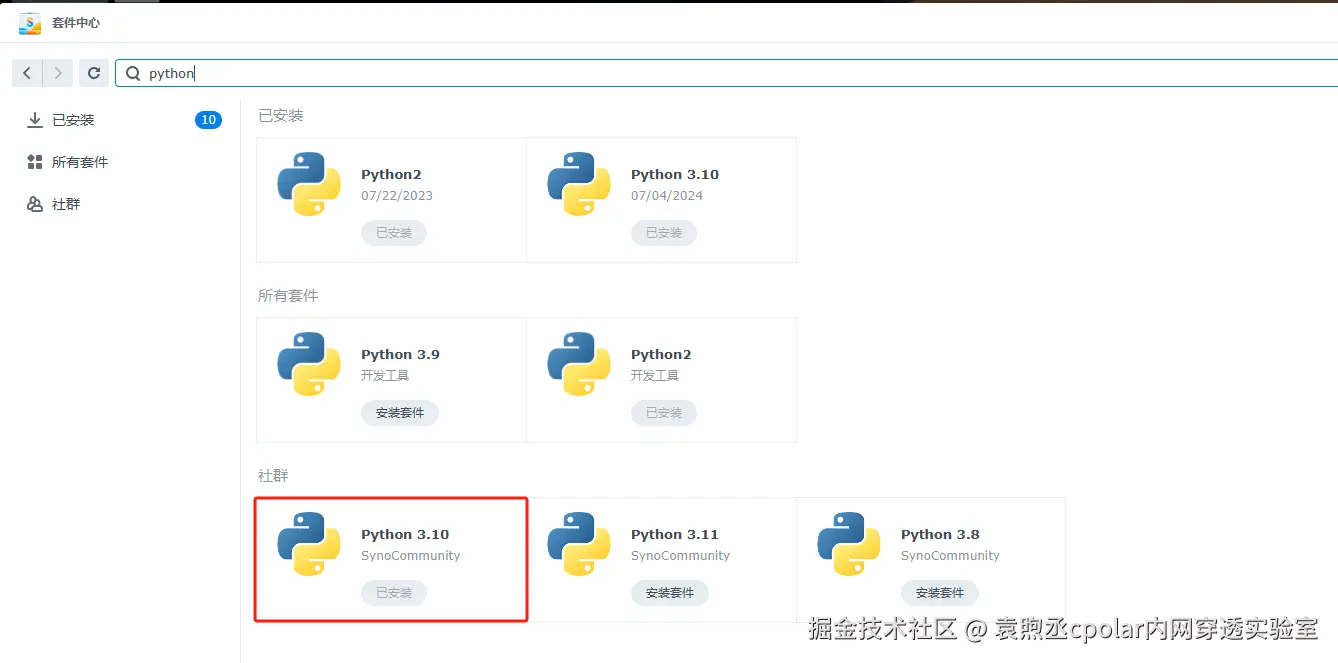The image size is (1338, 663).
Task: Click the blue 10 badge in sidebar
Action: 208,120
